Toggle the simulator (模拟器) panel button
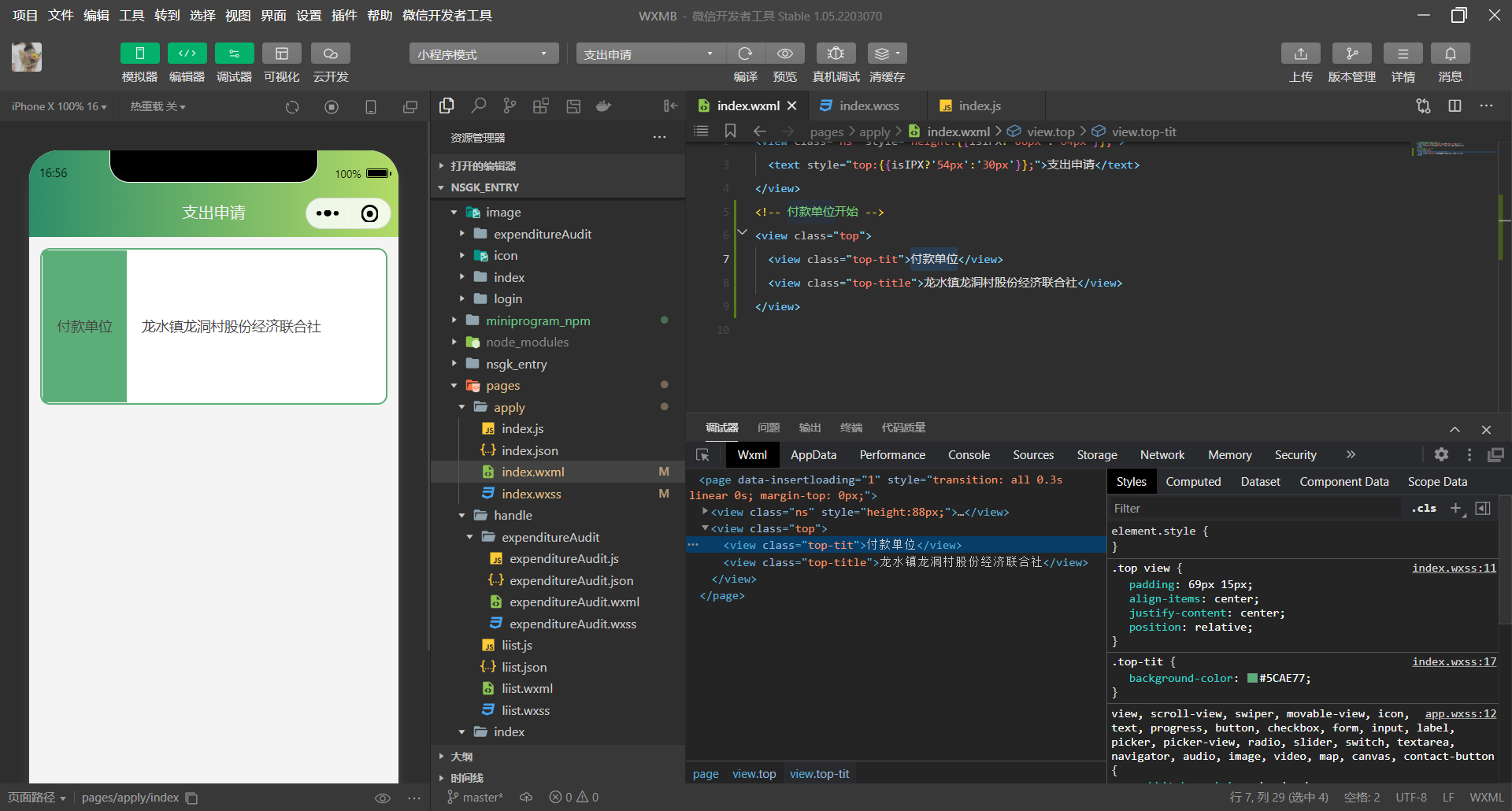This screenshot has width=1512, height=811. [x=139, y=54]
